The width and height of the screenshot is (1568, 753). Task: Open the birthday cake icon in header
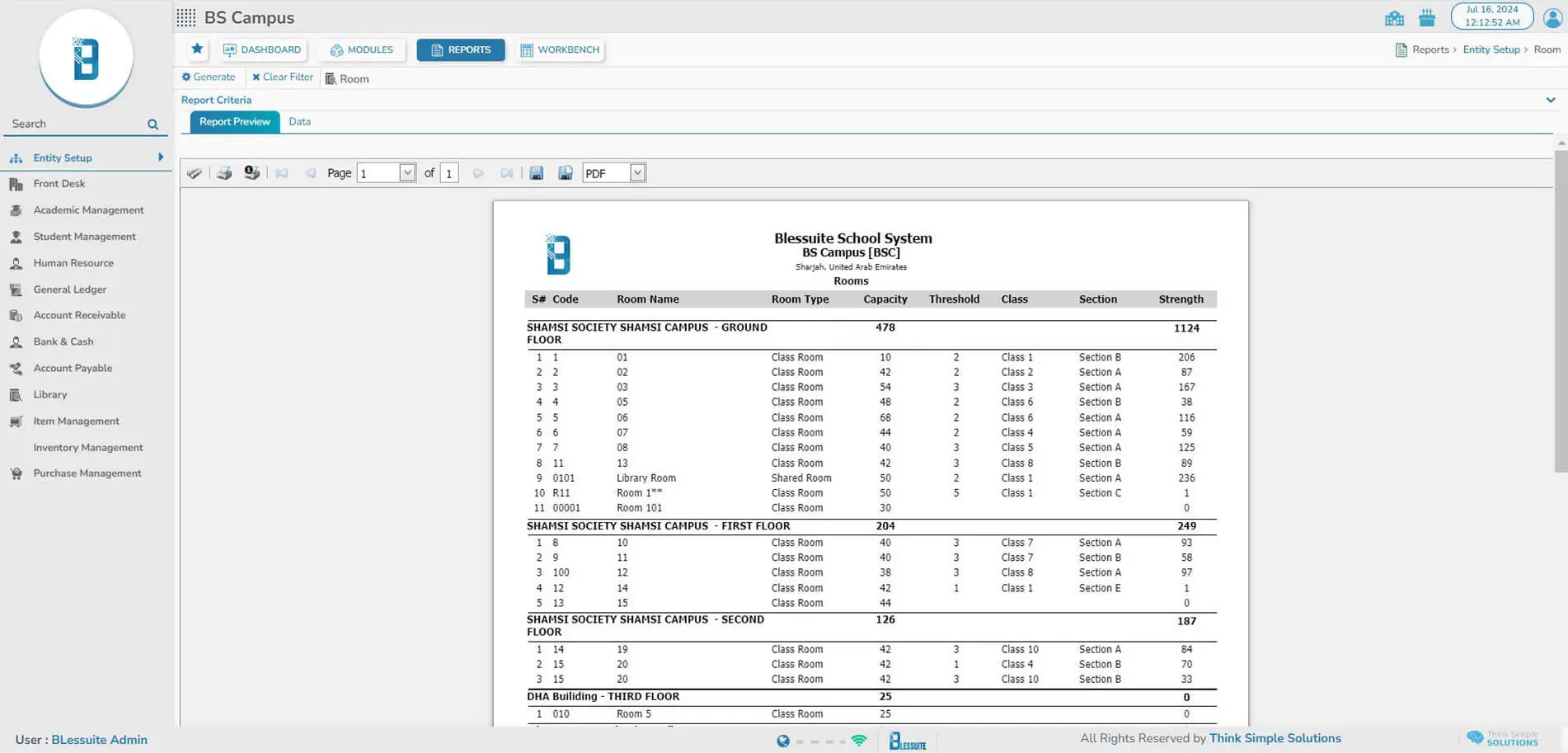pyautogui.click(x=1427, y=17)
